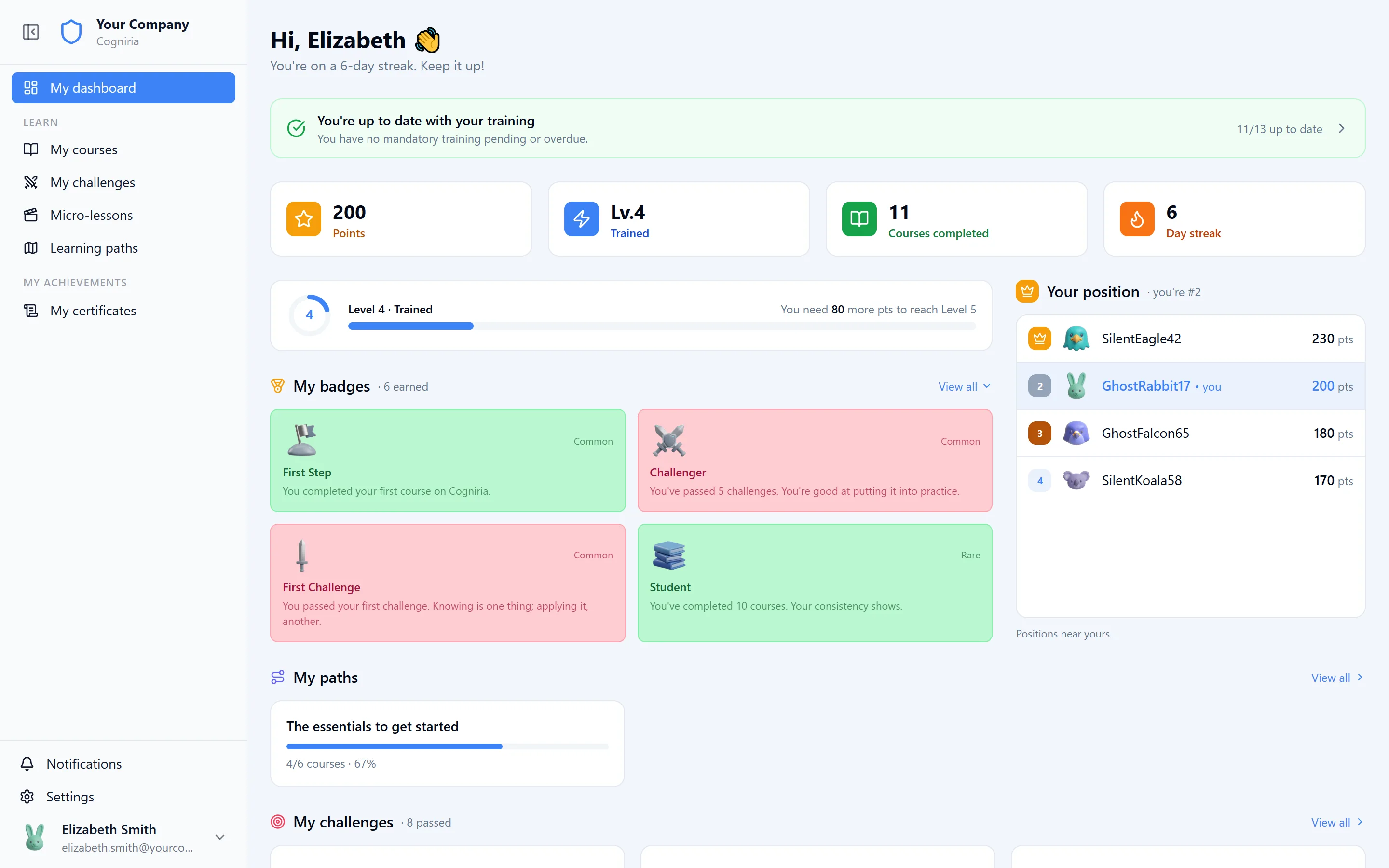Viewport: 1389px width, 868px height.
Task: Click the green book Courses completed icon
Action: click(x=859, y=219)
